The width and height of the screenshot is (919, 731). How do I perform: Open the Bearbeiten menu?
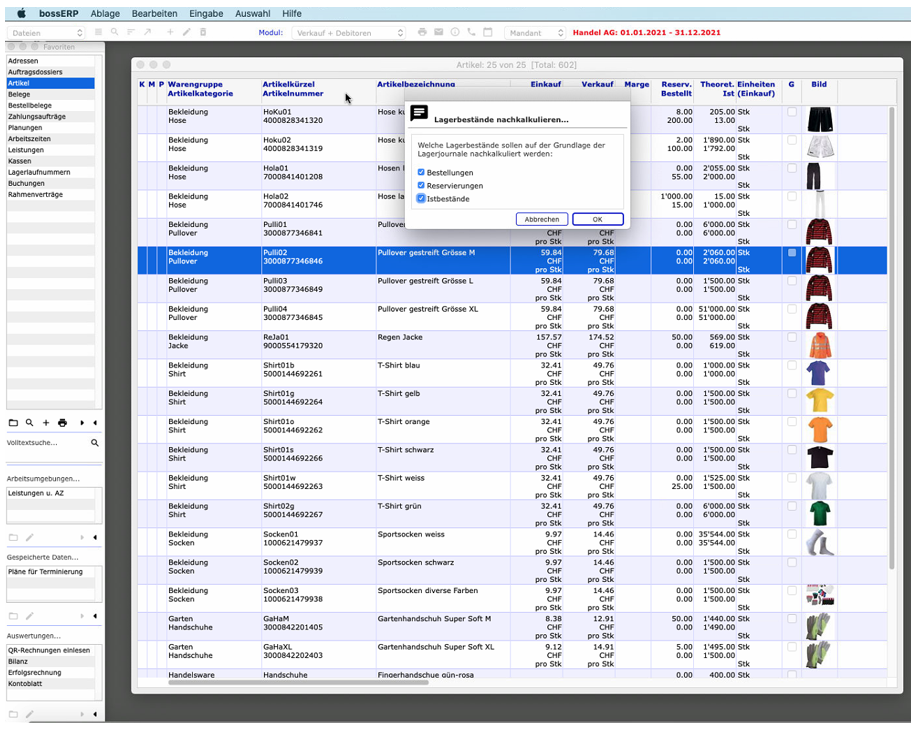[x=155, y=14]
